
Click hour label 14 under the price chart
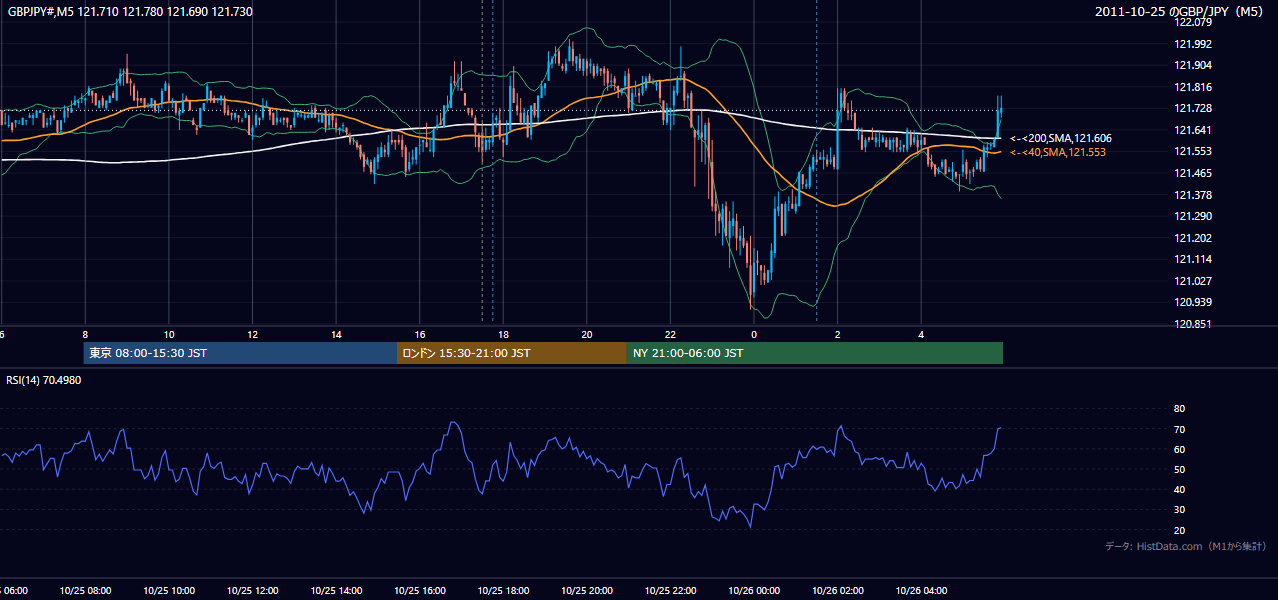point(336,334)
